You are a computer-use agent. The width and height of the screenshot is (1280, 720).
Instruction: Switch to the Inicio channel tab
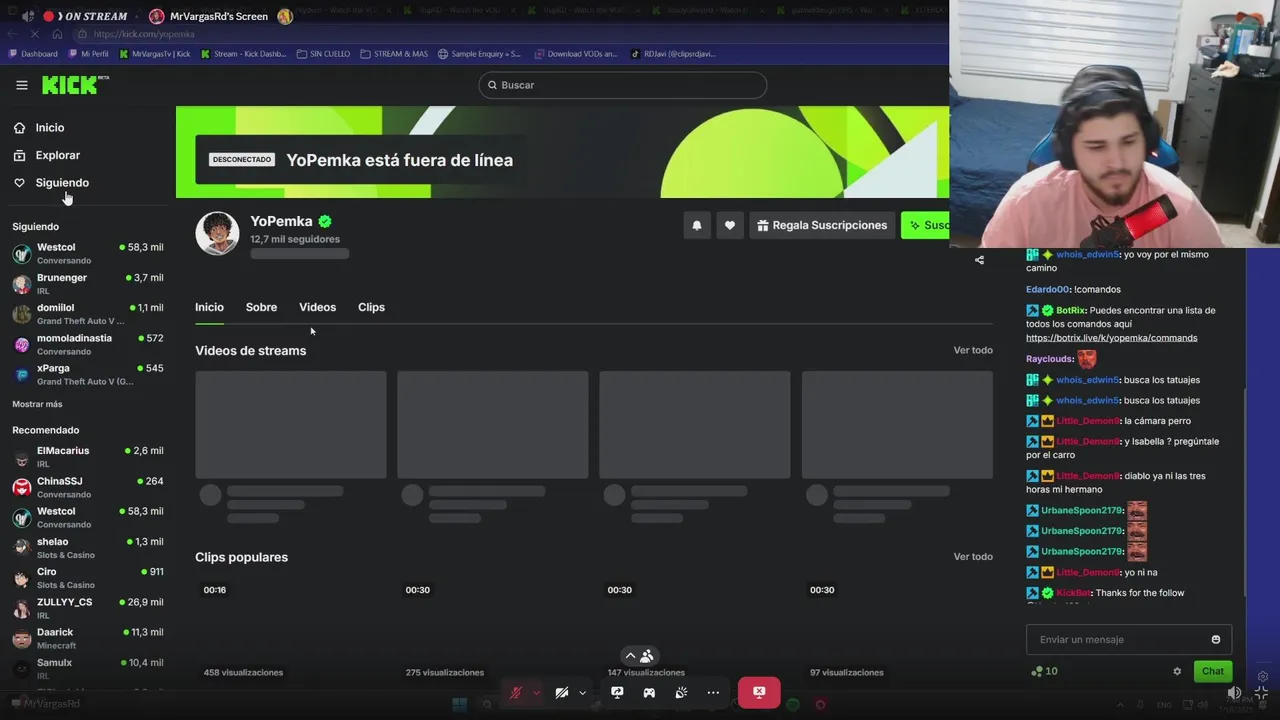pyautogui.click(x=209, y=307)
